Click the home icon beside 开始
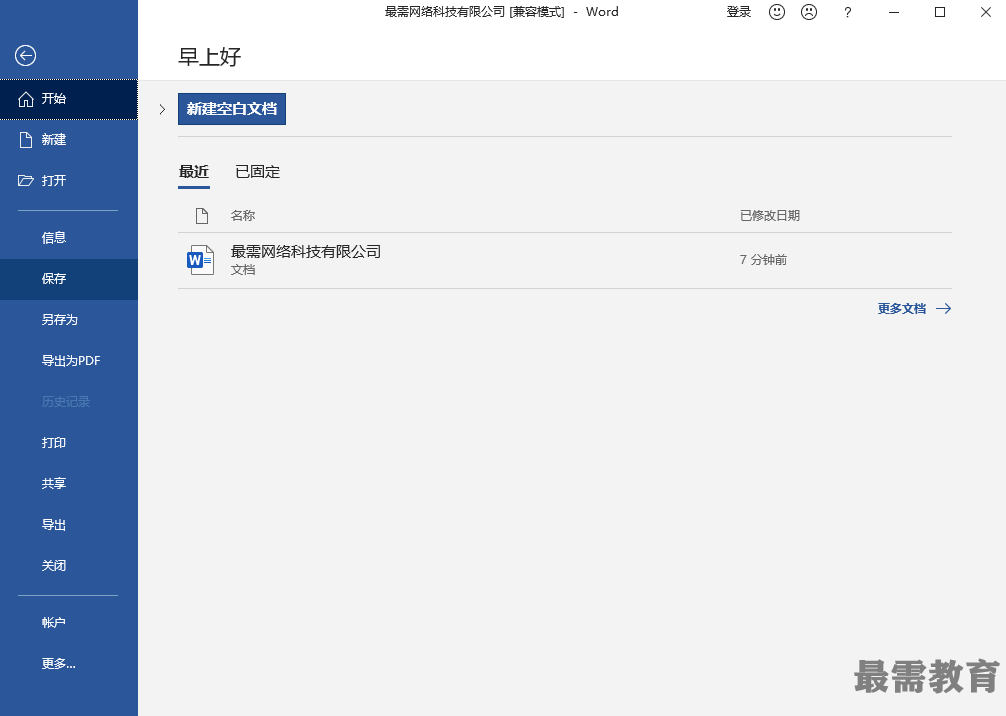 point(26,99)
